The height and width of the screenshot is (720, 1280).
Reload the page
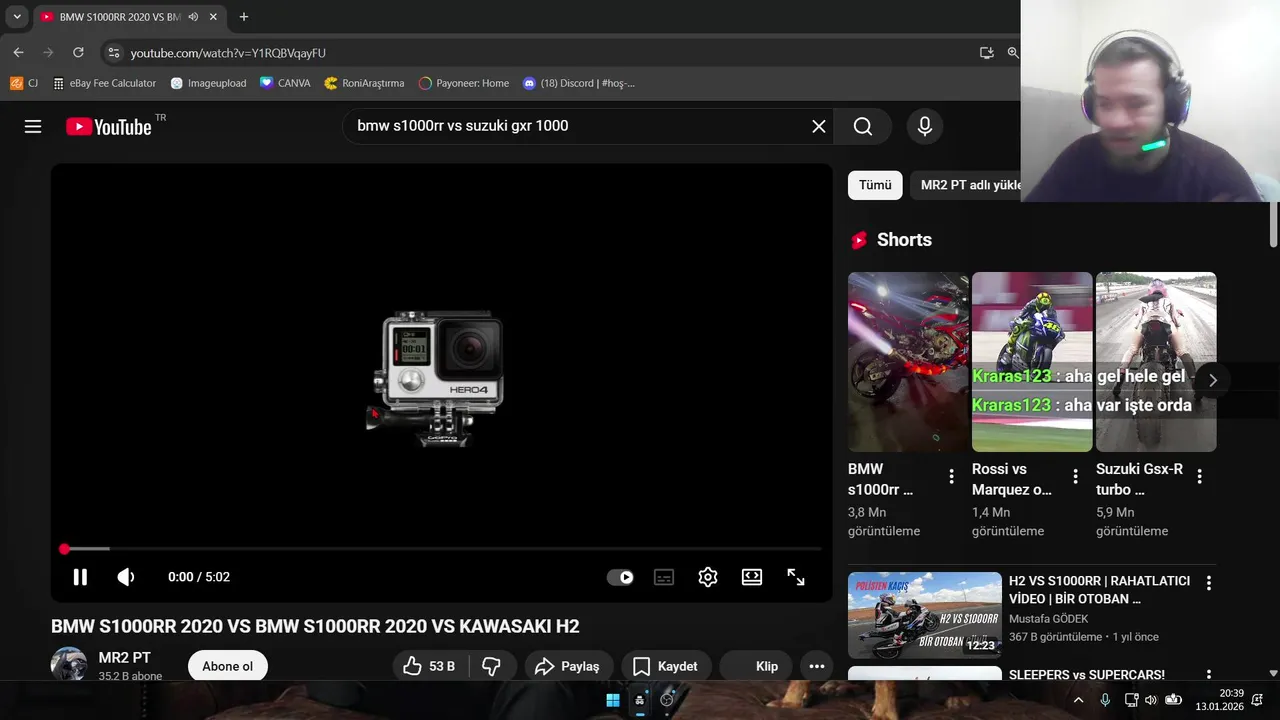click(78, 52)
